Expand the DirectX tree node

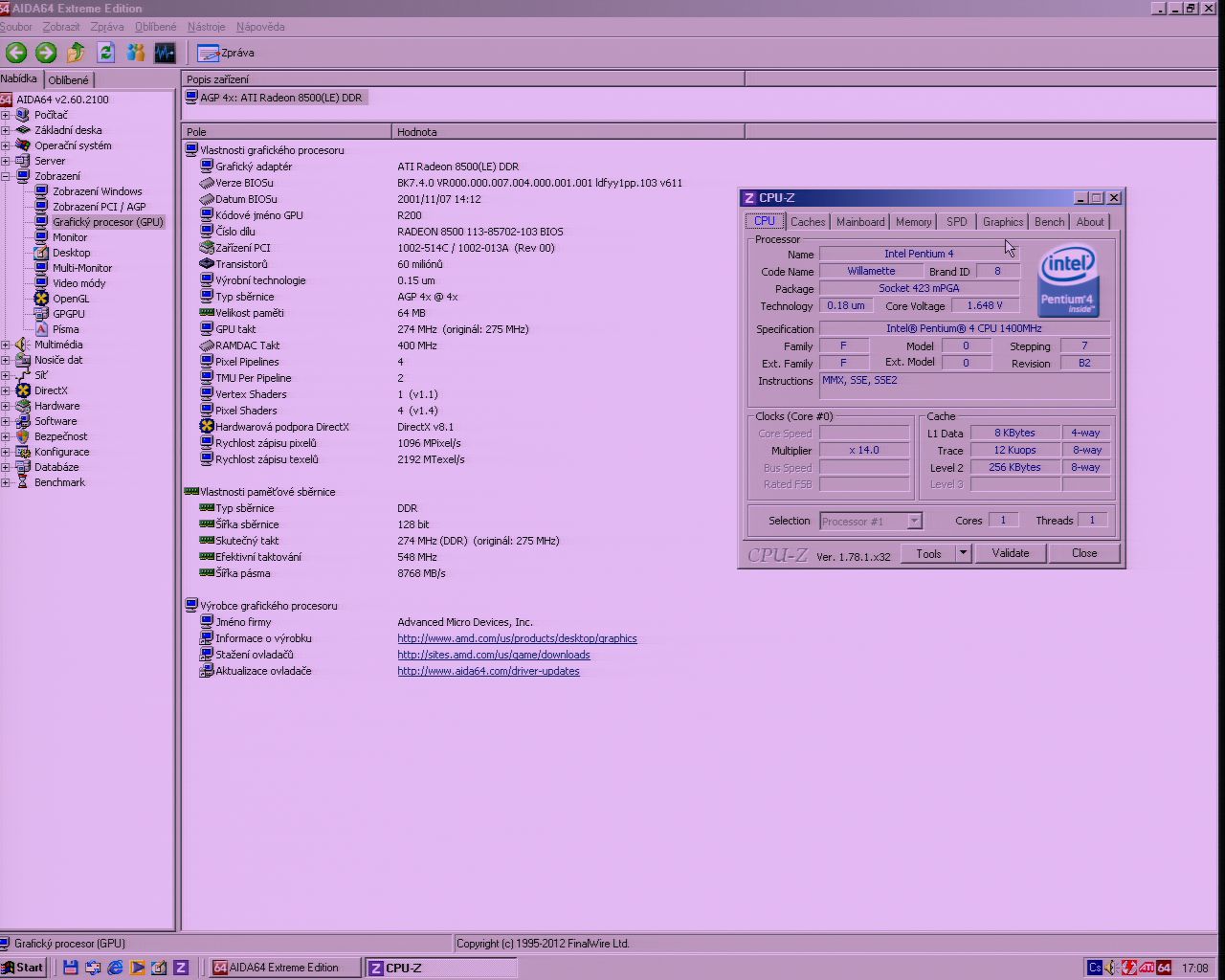point(6,390)
